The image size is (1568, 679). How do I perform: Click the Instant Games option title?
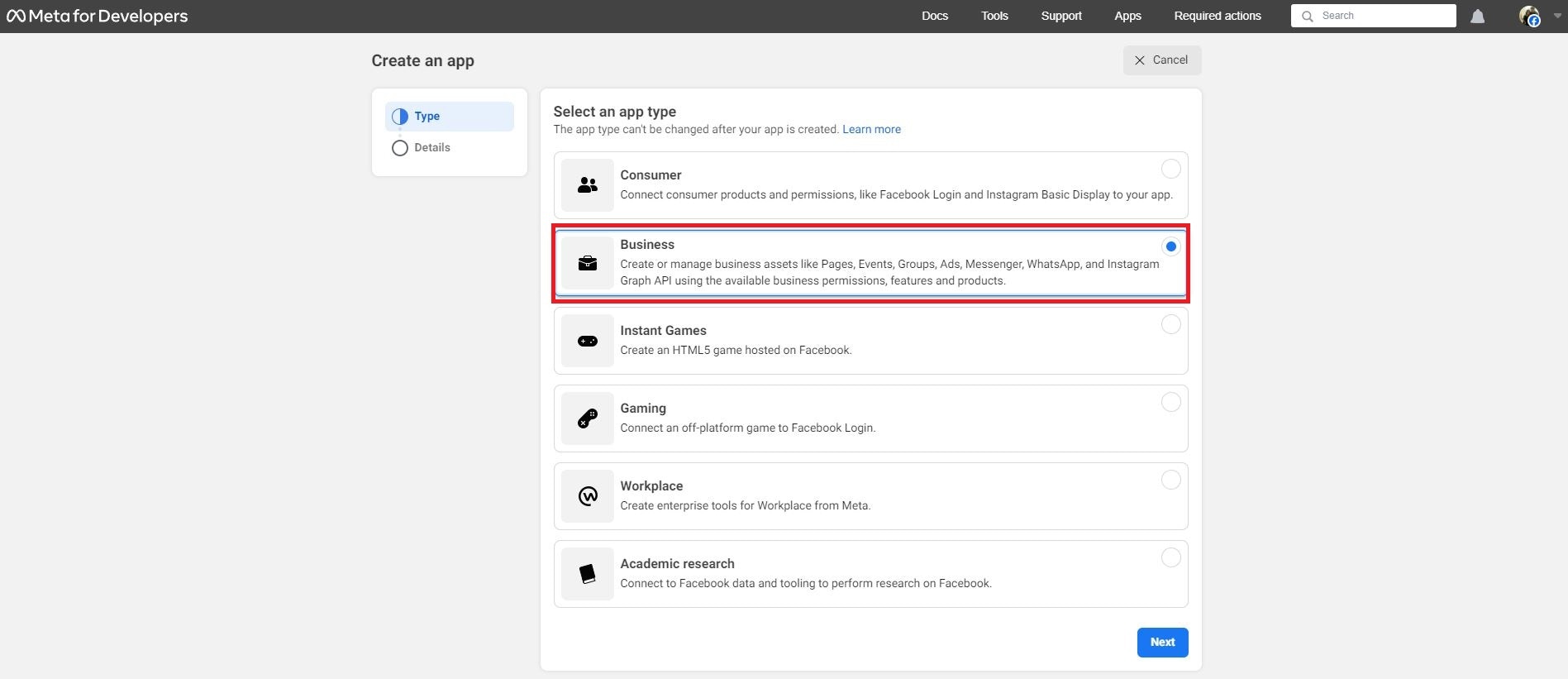click(663, 331)
